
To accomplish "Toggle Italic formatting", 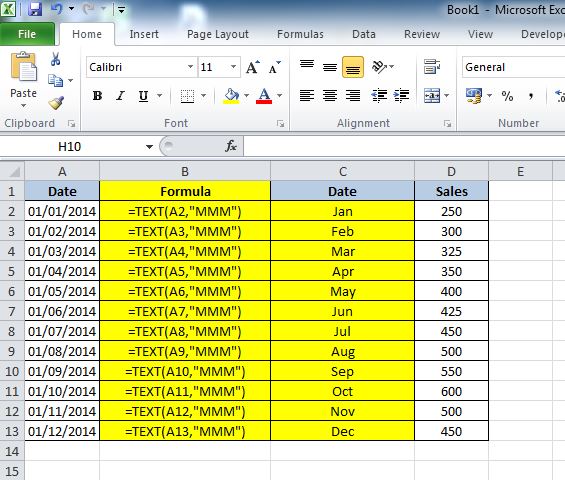I will click(120, 96).
